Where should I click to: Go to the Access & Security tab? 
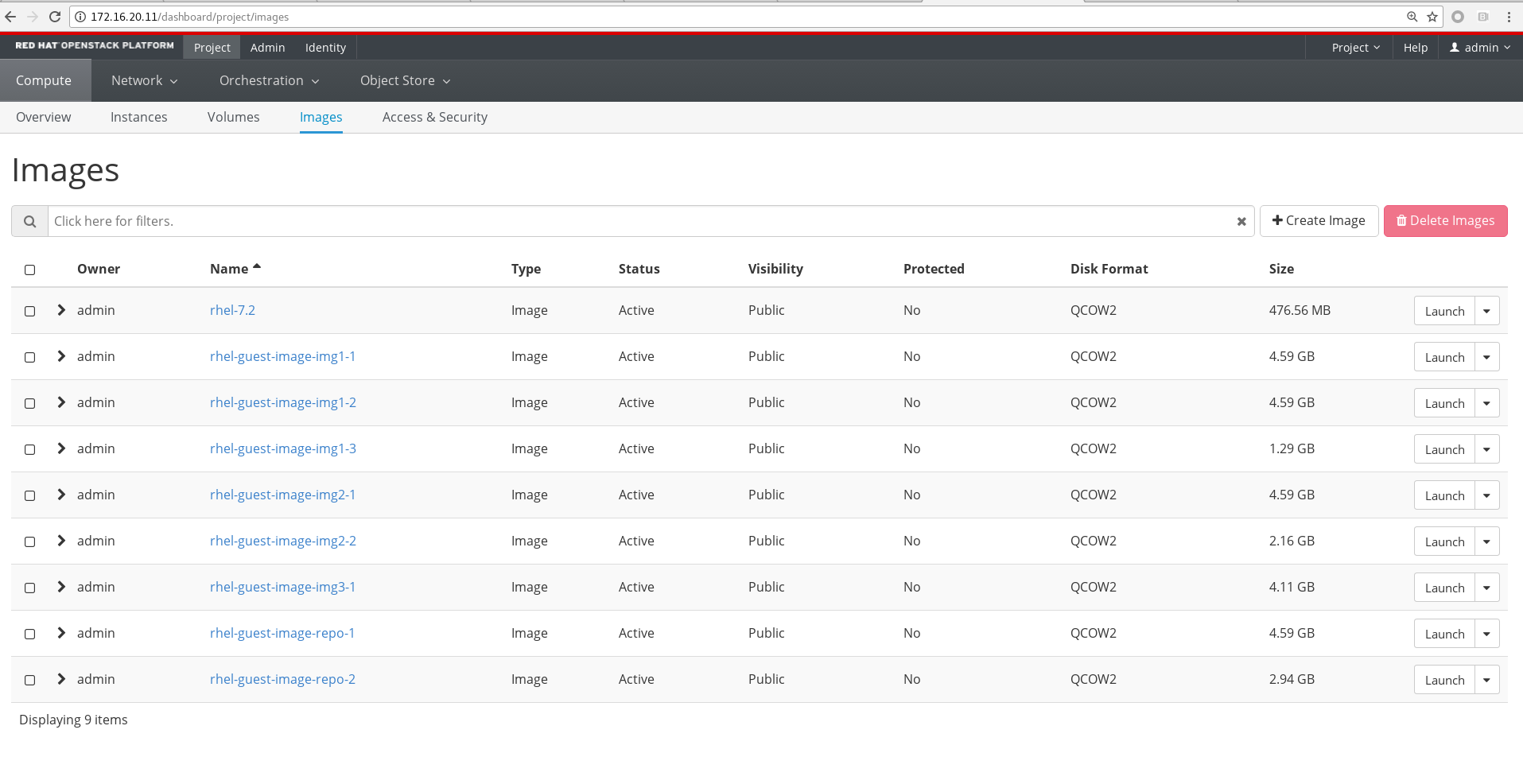point(435,117)
